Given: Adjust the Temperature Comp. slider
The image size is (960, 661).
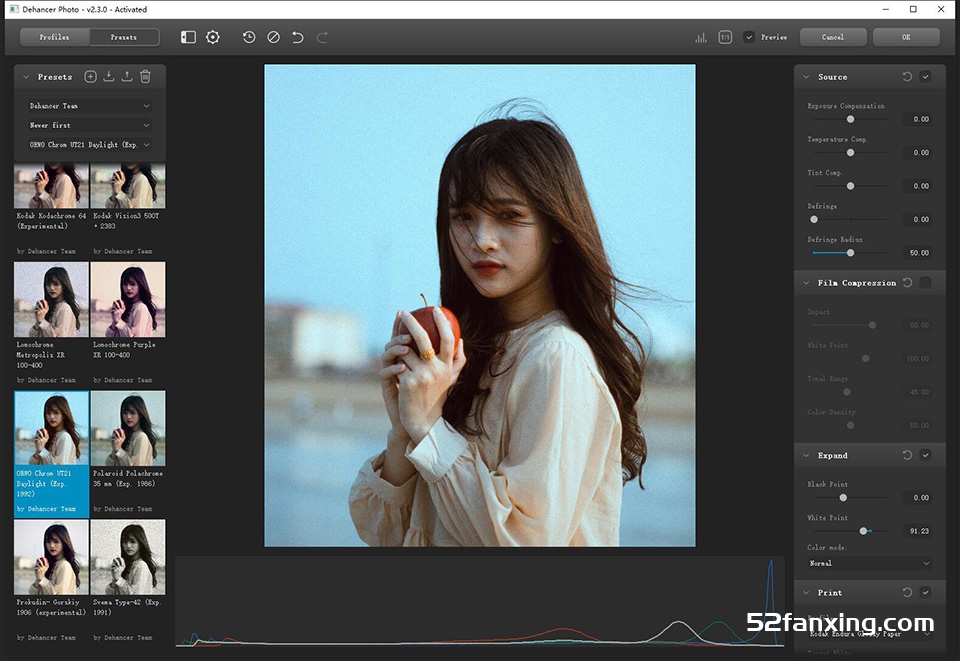Looking at the screenshot, I should coord(850,152).
